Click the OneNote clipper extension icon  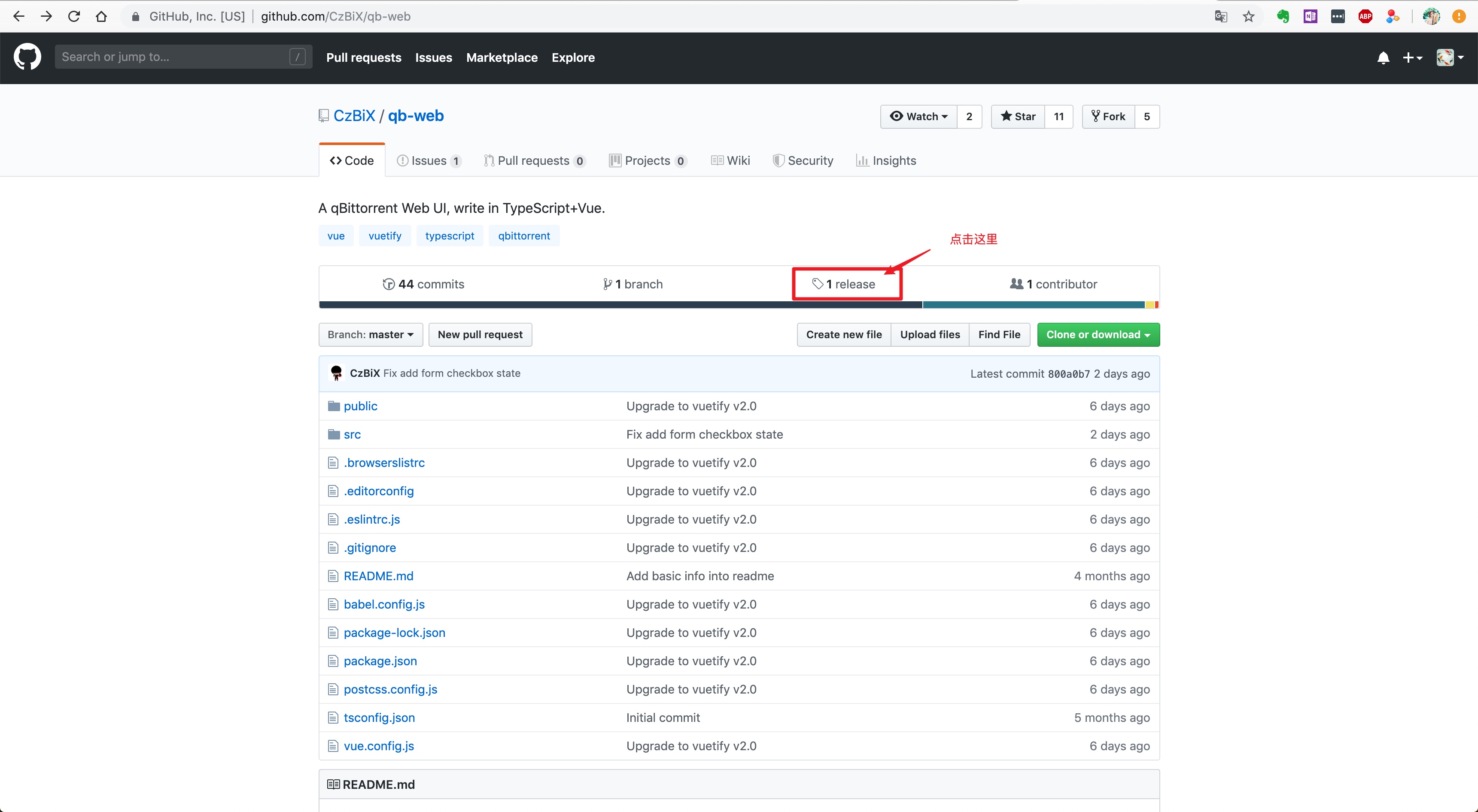[1311, 17]
